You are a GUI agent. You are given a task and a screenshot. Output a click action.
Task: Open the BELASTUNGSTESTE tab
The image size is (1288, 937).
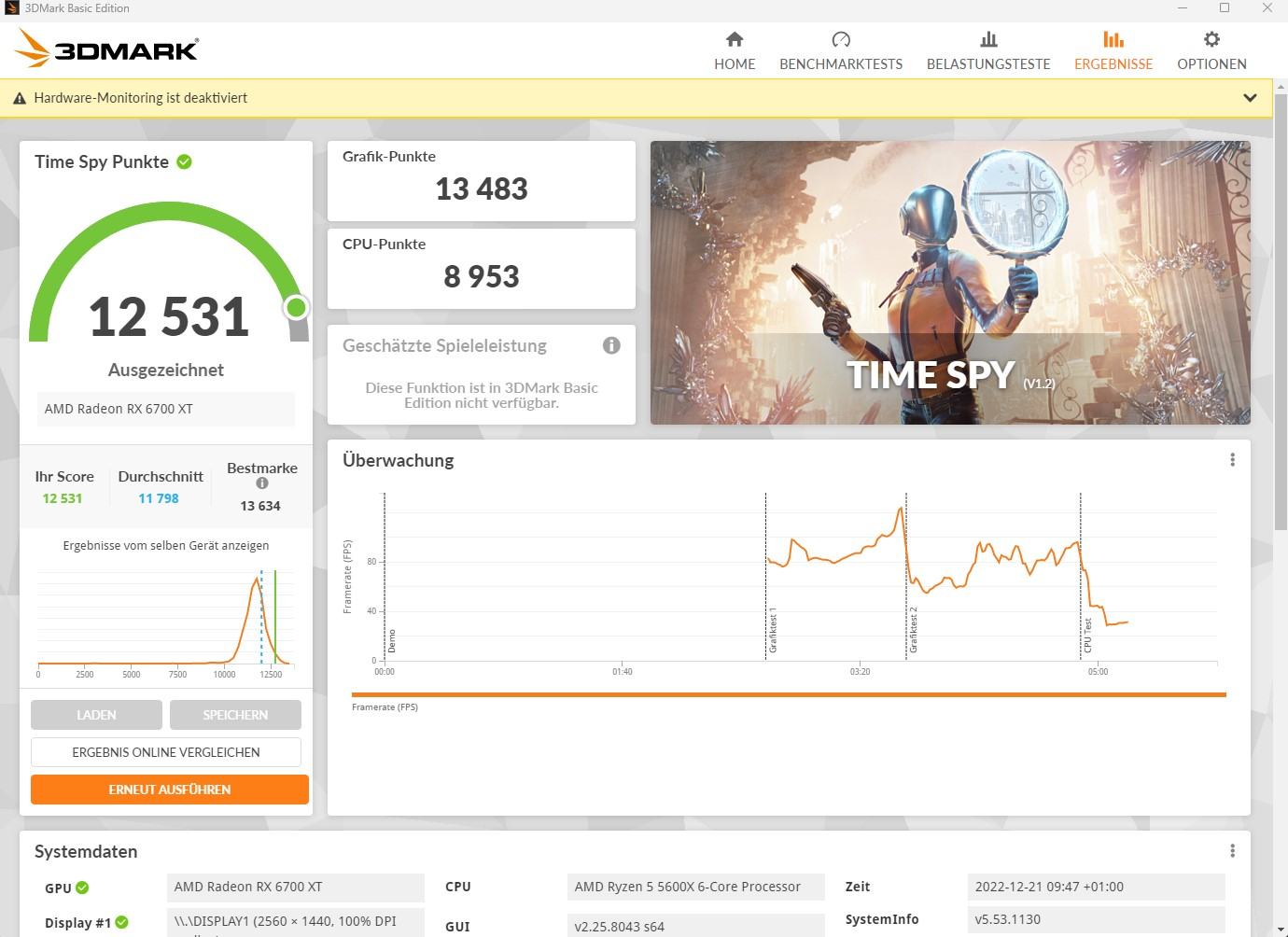pos(988,50)
